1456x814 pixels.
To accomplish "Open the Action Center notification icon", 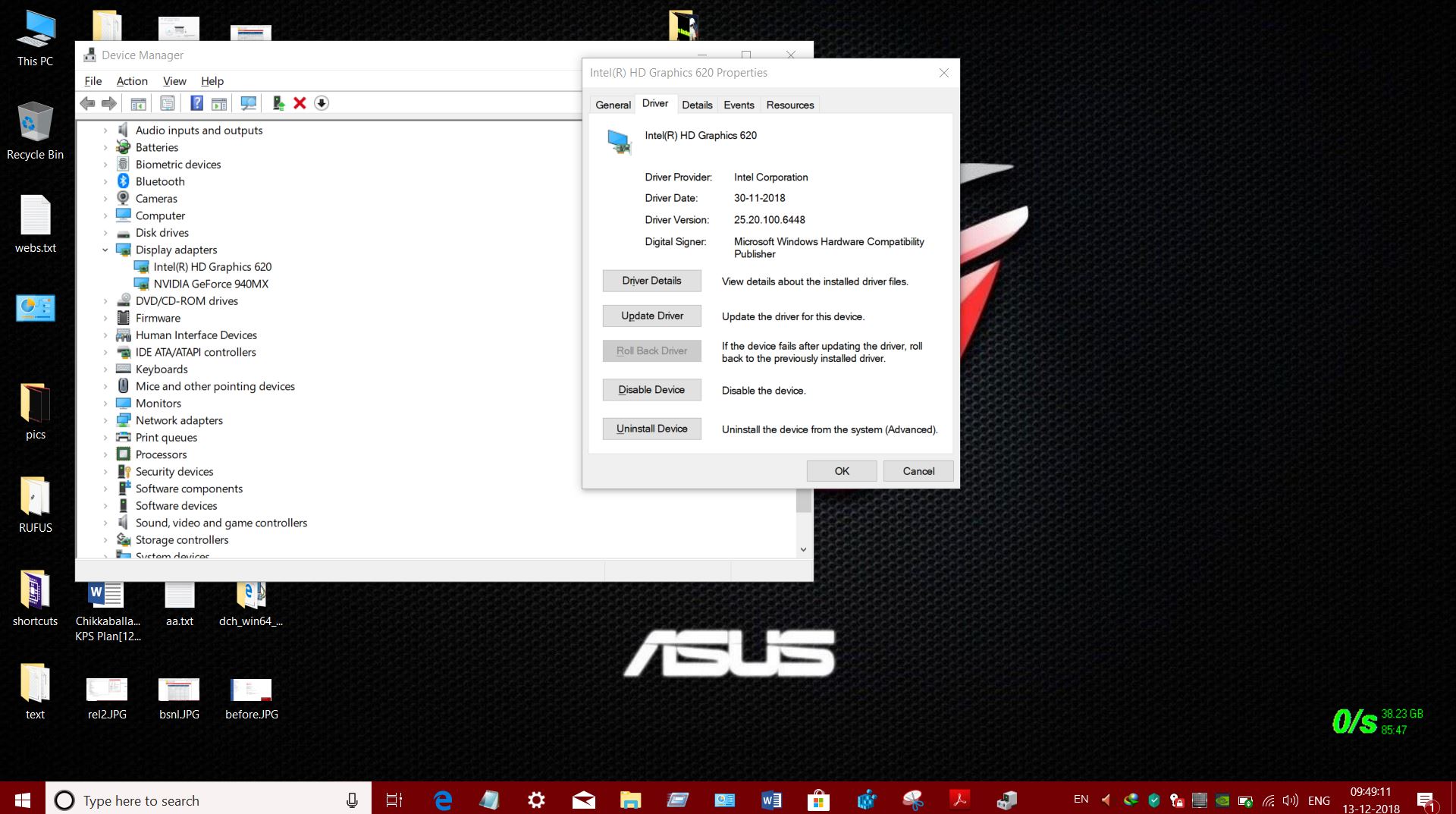I will 1425,800.
